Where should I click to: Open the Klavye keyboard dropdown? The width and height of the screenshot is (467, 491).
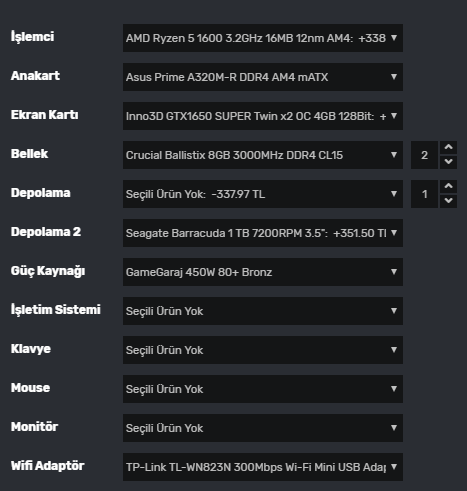pyautogui.click(x=263, y=350)
